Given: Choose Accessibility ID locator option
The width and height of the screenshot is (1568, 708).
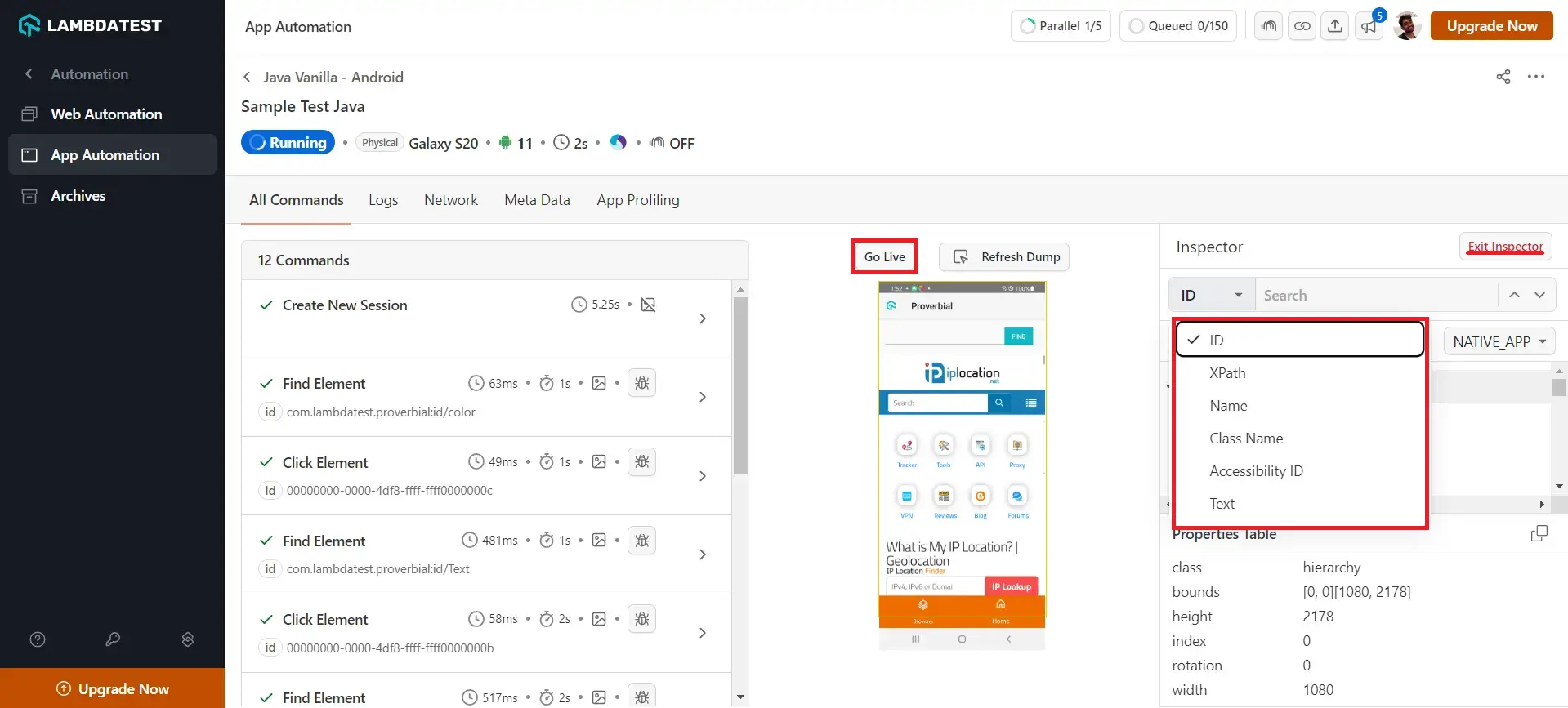Looking at the screenshot, I should tap(1256, 471).
